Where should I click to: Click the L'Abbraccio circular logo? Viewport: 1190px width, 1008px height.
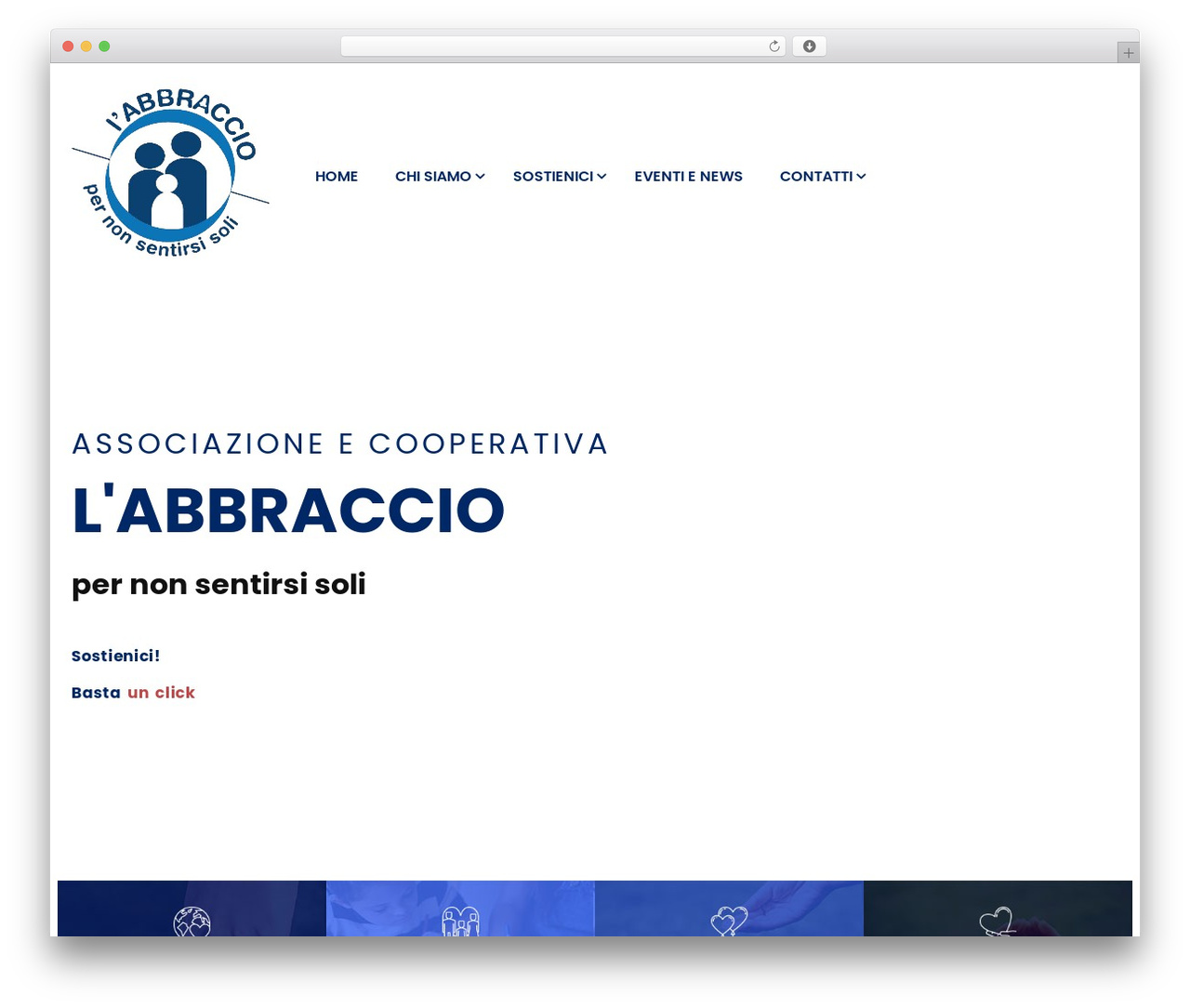click(x=170, y=174)
